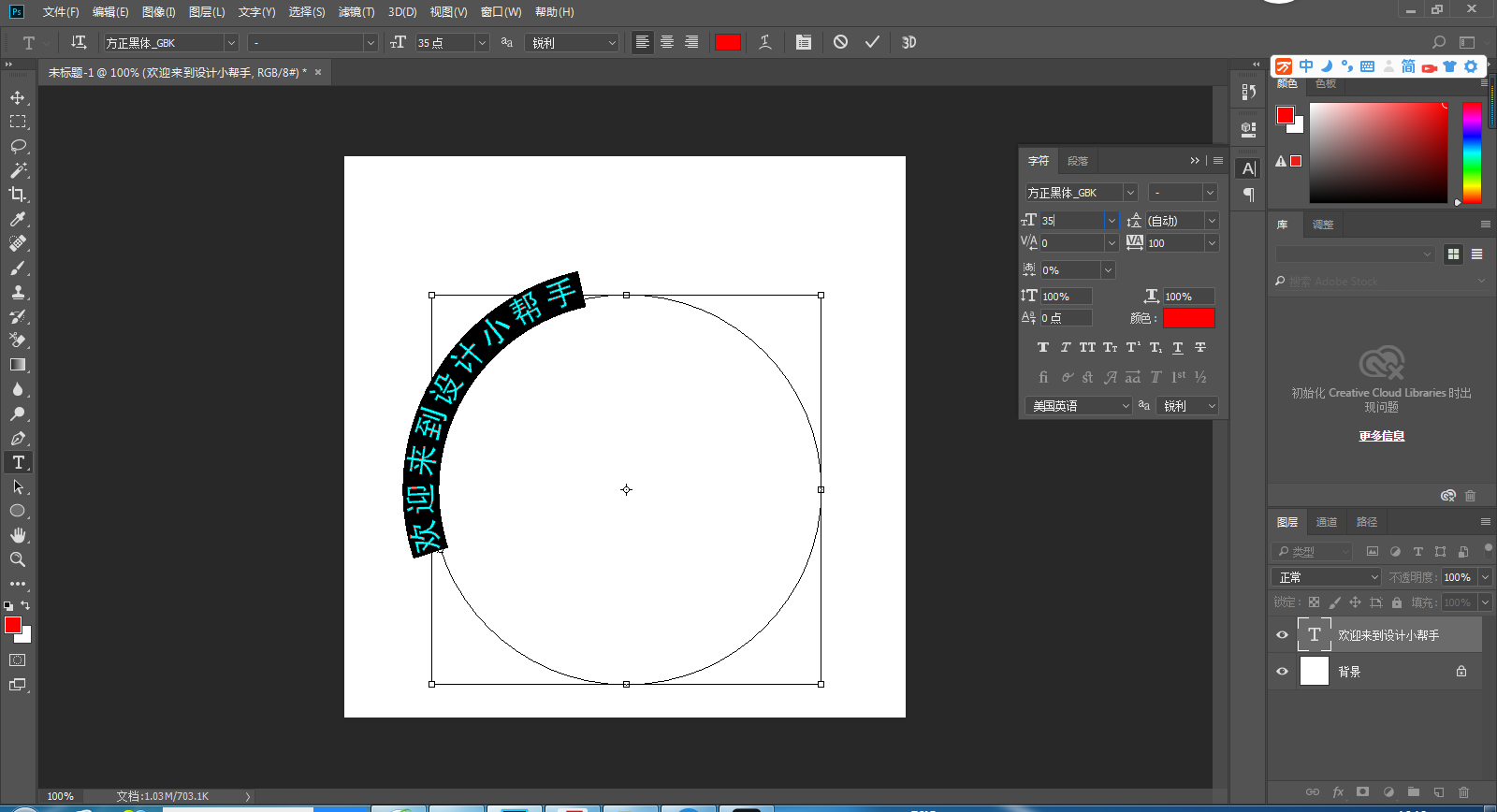Select the Gradient tool
1497x812 pixels.
(18, 365)
